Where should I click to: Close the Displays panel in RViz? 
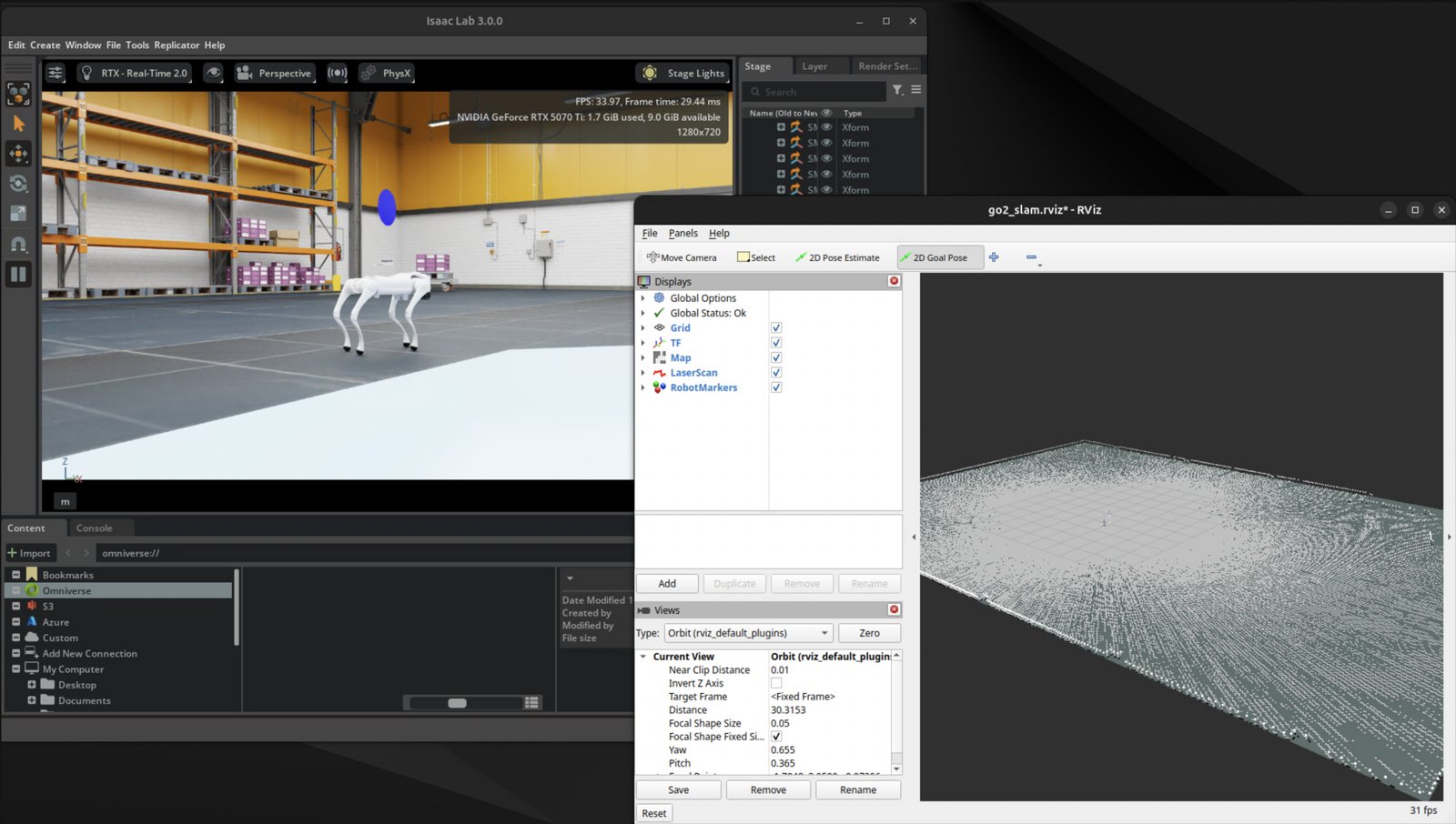894,281
